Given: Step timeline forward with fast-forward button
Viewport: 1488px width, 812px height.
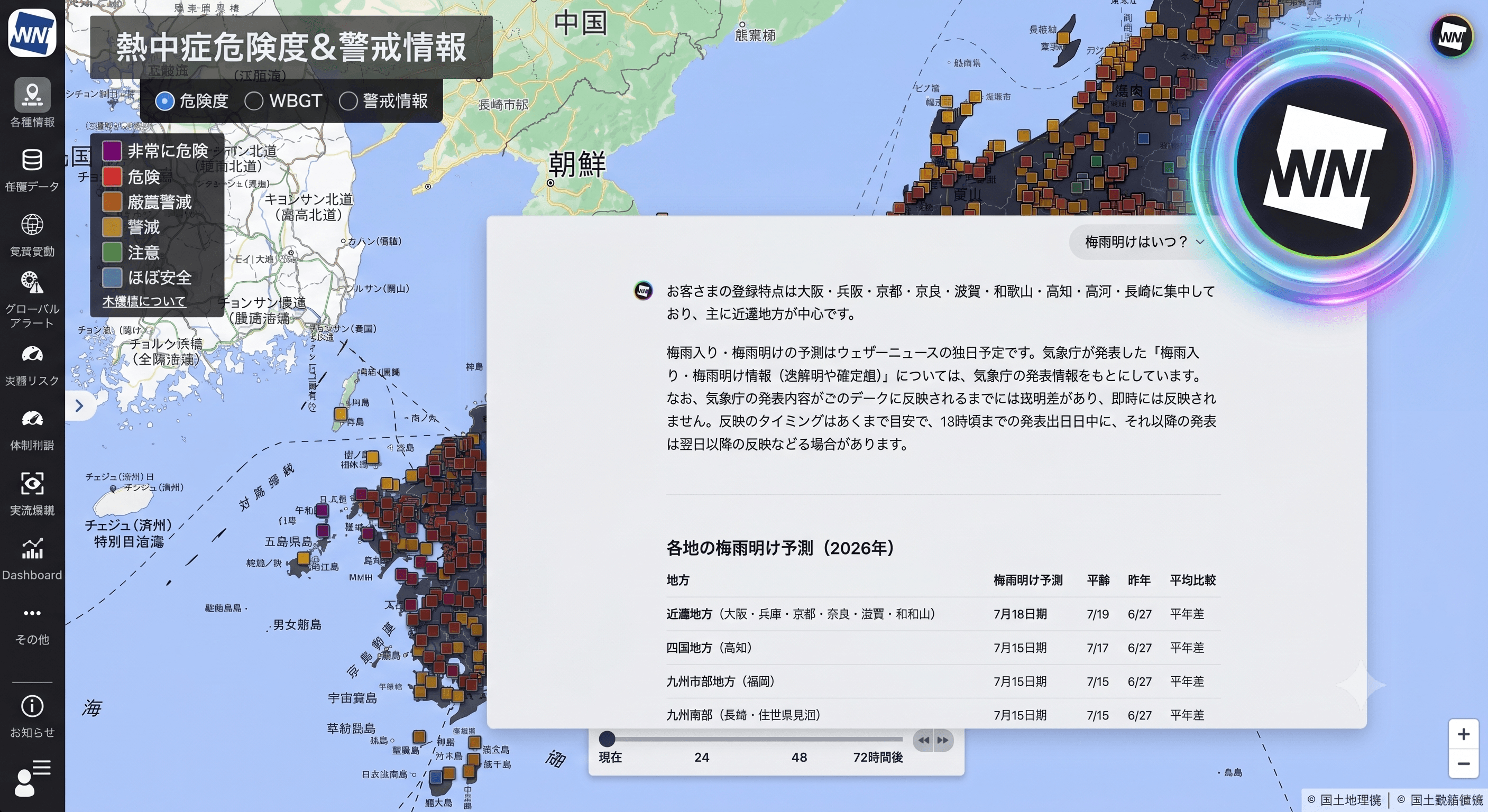Looking at the screenshot, I should 943,740.
